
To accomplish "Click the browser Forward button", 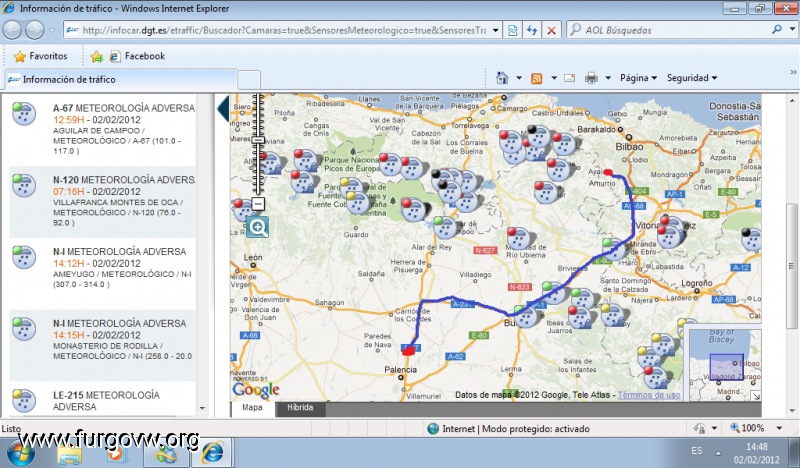I will click(35, 30).
